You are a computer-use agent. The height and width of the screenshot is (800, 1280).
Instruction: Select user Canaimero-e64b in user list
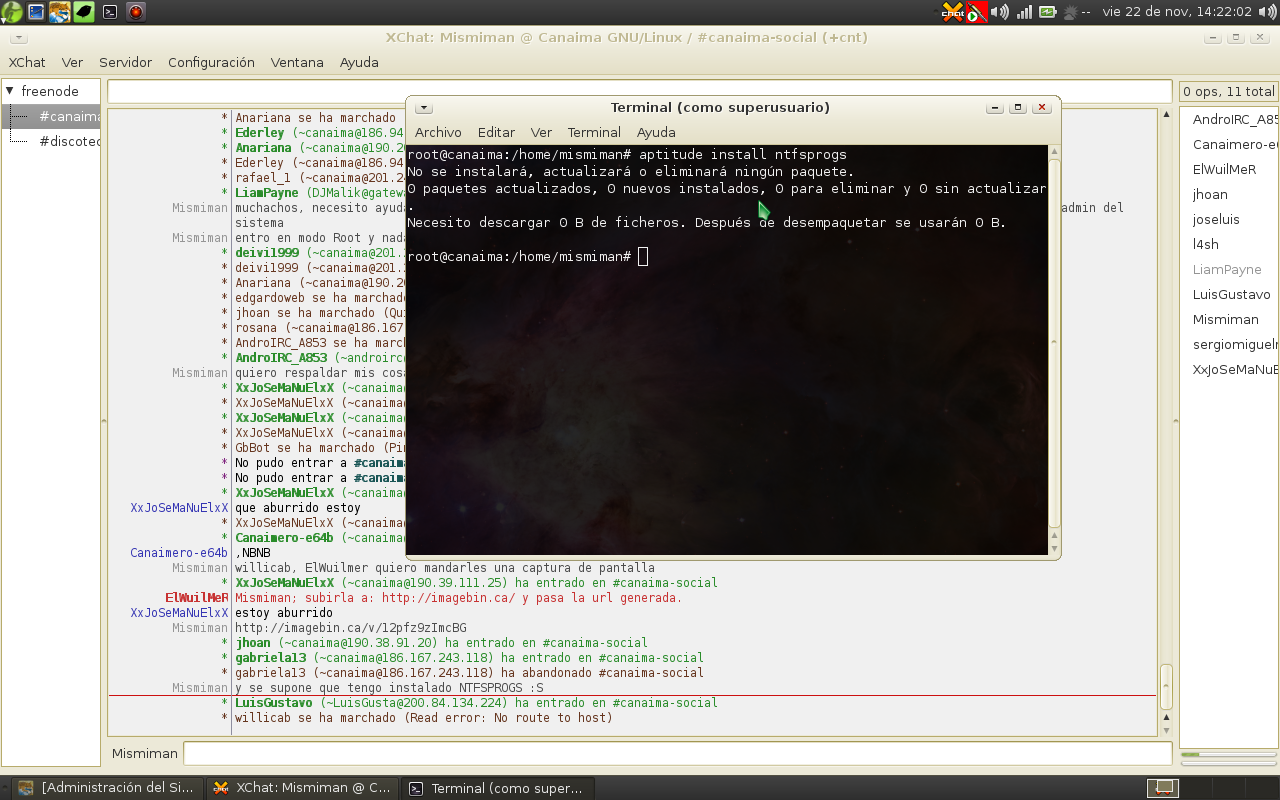pos(1234,144)
